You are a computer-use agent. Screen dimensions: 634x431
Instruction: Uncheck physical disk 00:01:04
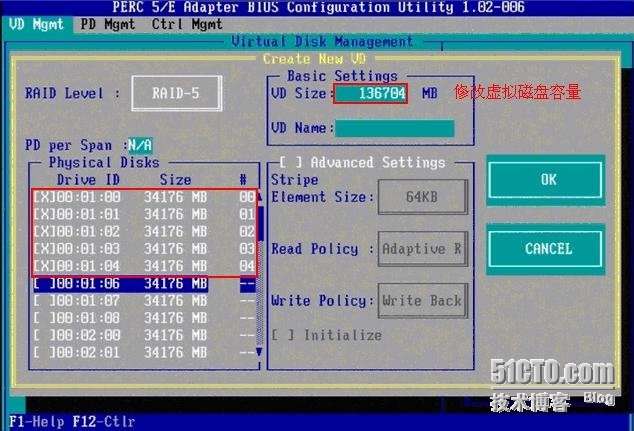click(44, 266)
